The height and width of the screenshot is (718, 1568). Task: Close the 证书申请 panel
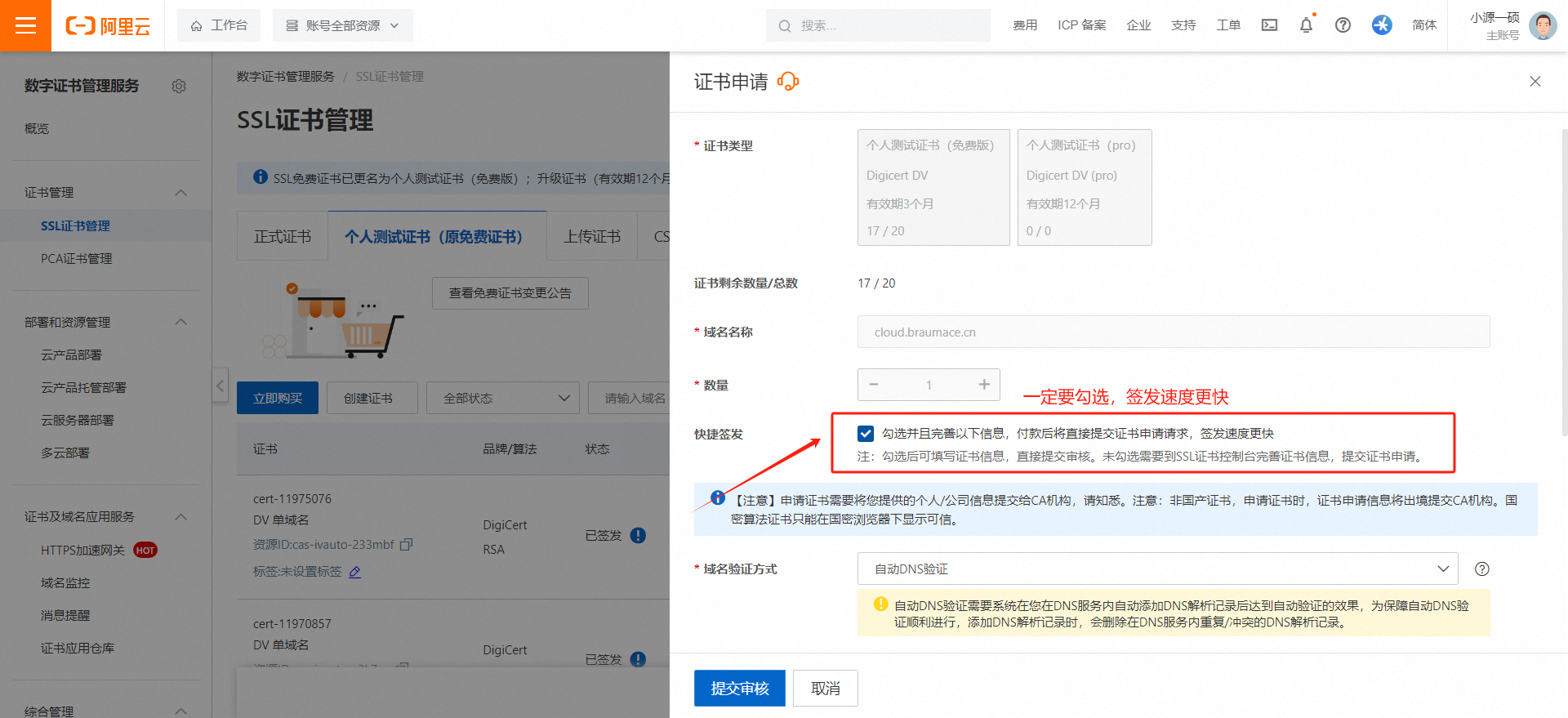pos(1535,81)
